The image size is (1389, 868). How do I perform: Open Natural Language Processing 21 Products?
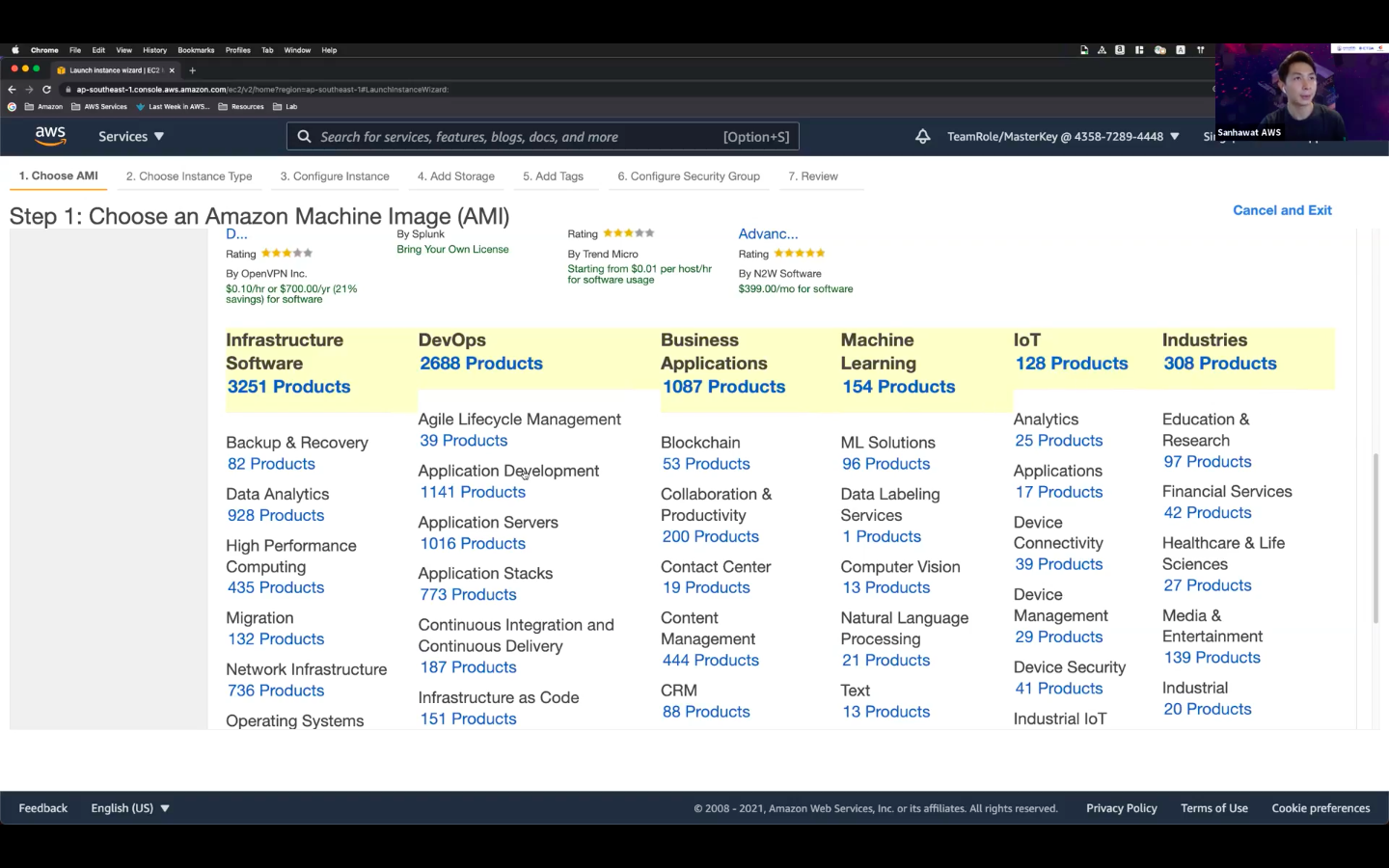tap(885, 660)
